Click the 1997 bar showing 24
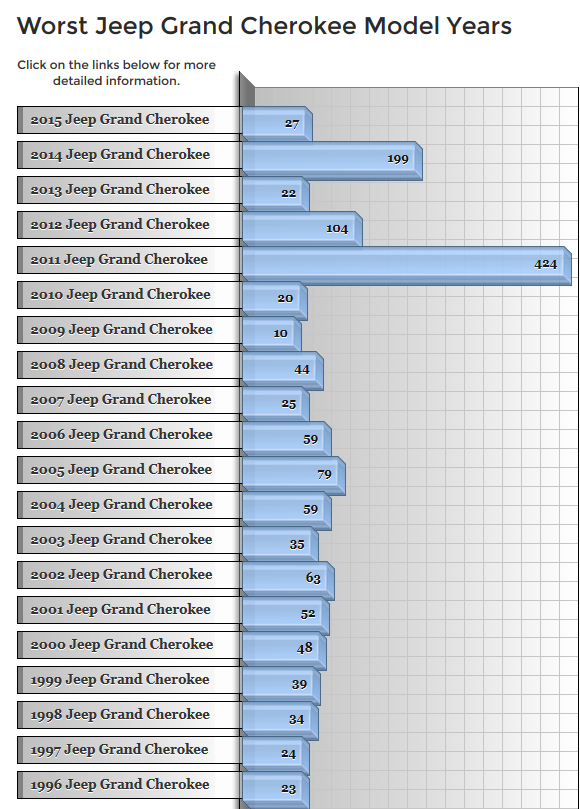Image resolution: width=580 pixels, height=809 pixels. coord(276,756)
